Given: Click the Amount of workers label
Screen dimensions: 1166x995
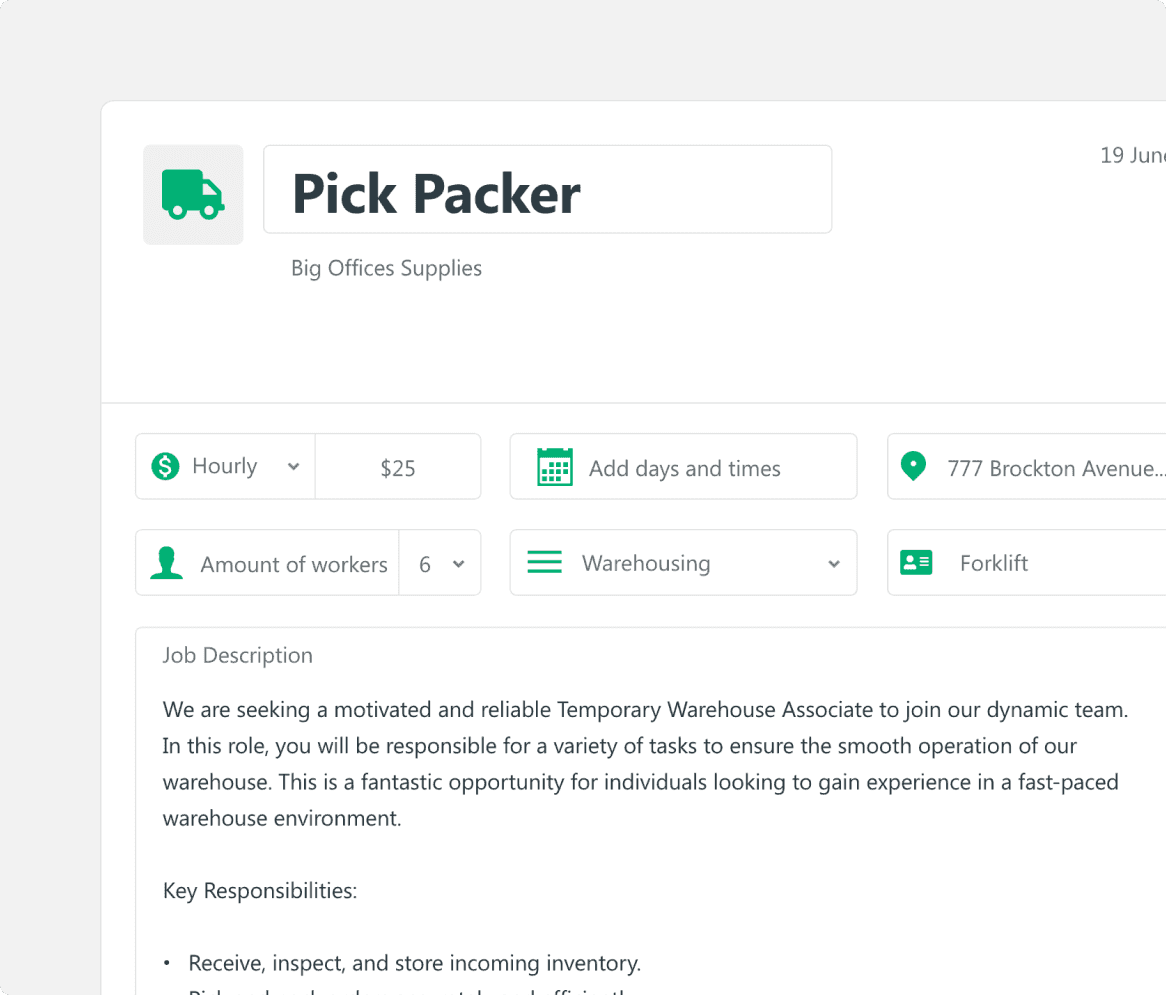Looking at the screenshot, I should click(293, 564).
